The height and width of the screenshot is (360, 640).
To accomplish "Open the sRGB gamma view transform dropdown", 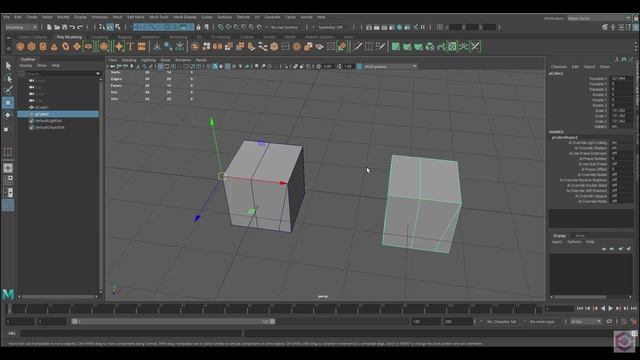I will pos(390,66).
